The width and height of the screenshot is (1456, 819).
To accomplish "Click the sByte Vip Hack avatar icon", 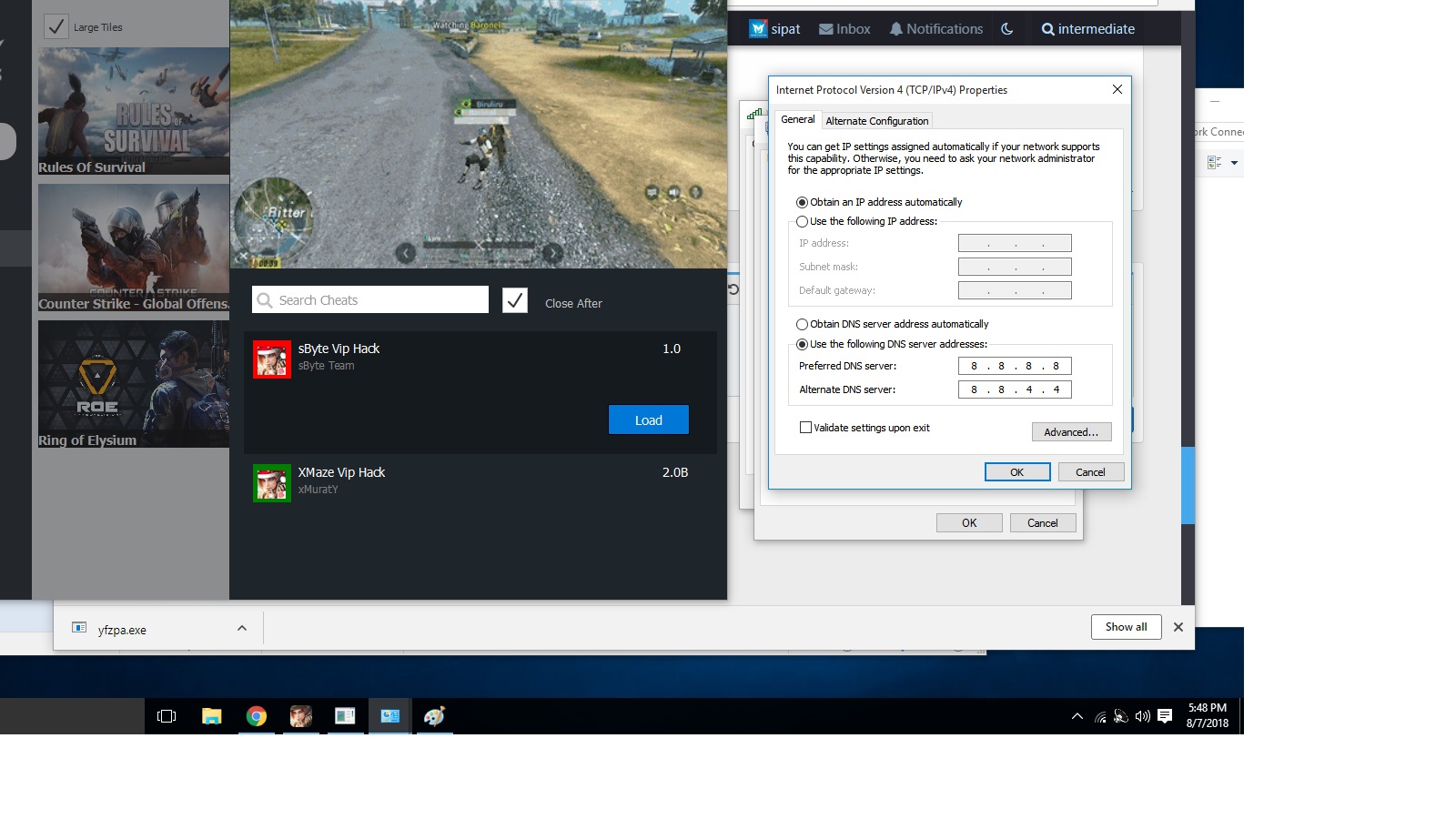I will coord(272,359).
